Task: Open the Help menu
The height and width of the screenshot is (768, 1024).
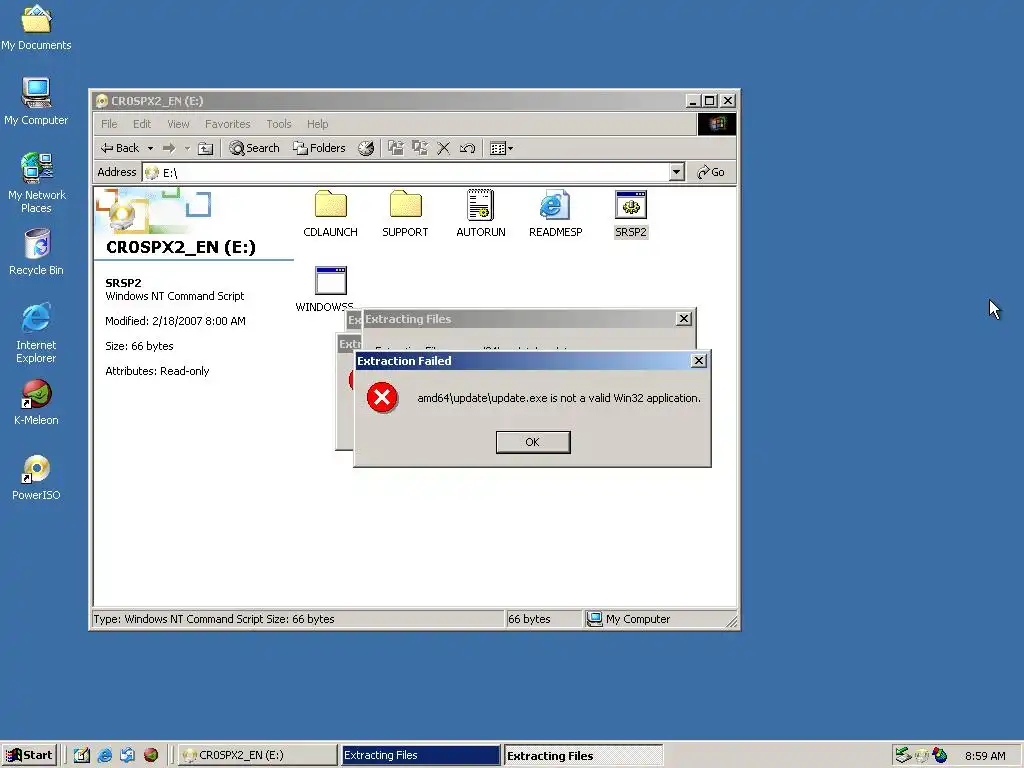Action: [x=317, y=124]
